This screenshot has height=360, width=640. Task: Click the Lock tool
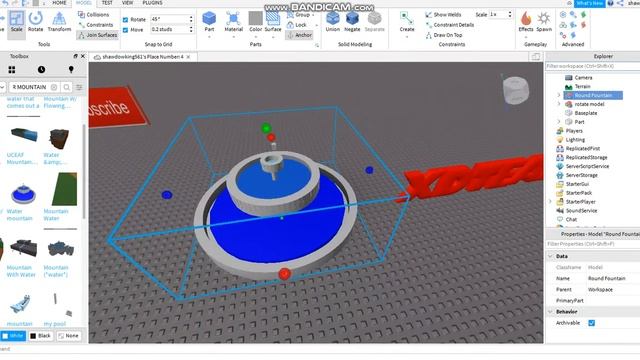pos(297,25)
